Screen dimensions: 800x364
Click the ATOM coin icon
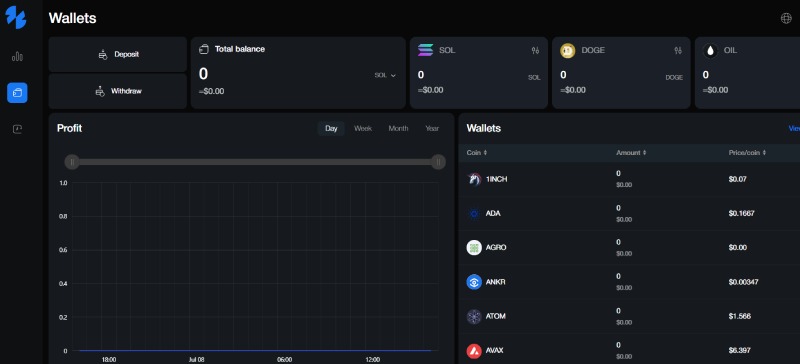coord(474,316)
